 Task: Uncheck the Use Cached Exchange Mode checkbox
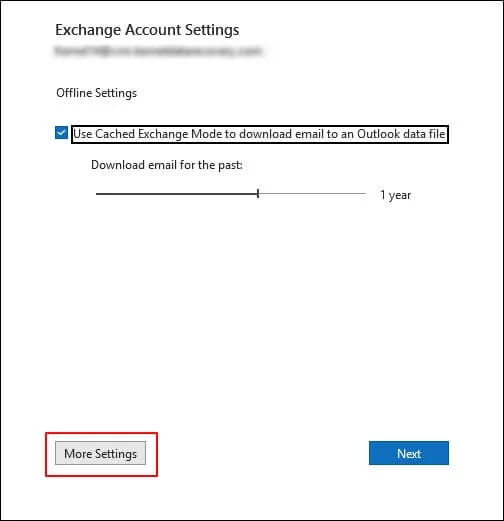pyautogui.click(x=61, y=133)
